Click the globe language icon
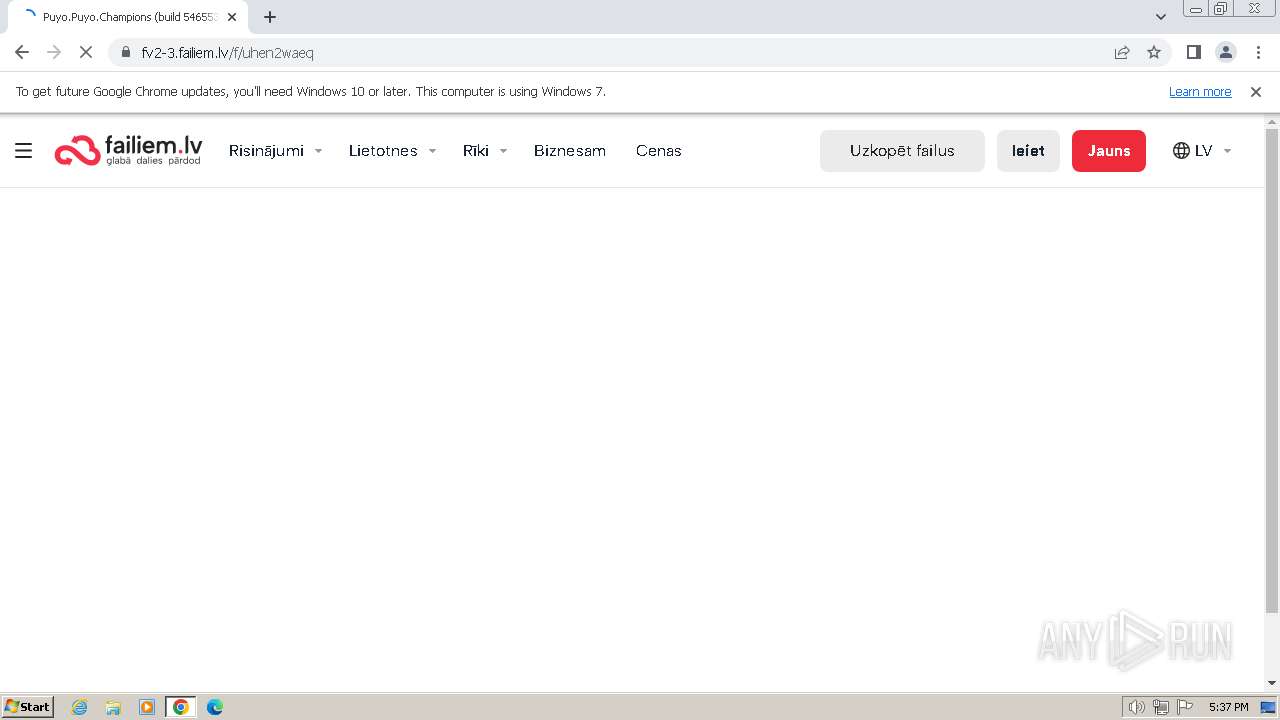 pos(1181,151)
